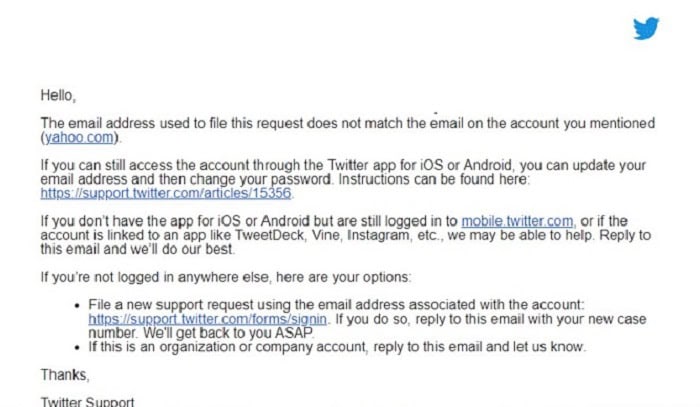Click the first bullet point marker
The image size is (700, 407).
coord(77,306)
